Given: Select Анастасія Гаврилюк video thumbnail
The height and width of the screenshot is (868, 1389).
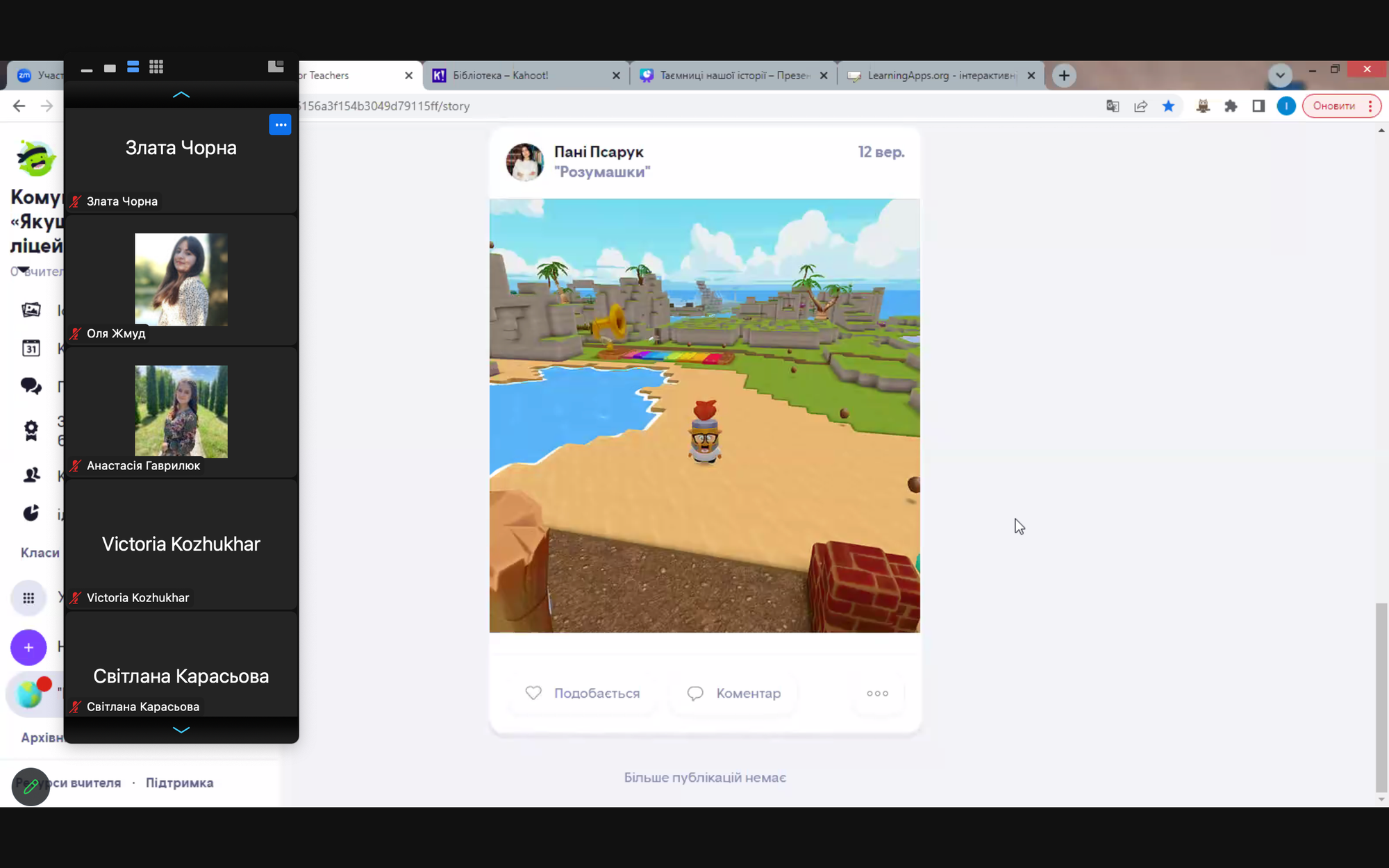Looking at the screenshot, I should click(181, 412).
